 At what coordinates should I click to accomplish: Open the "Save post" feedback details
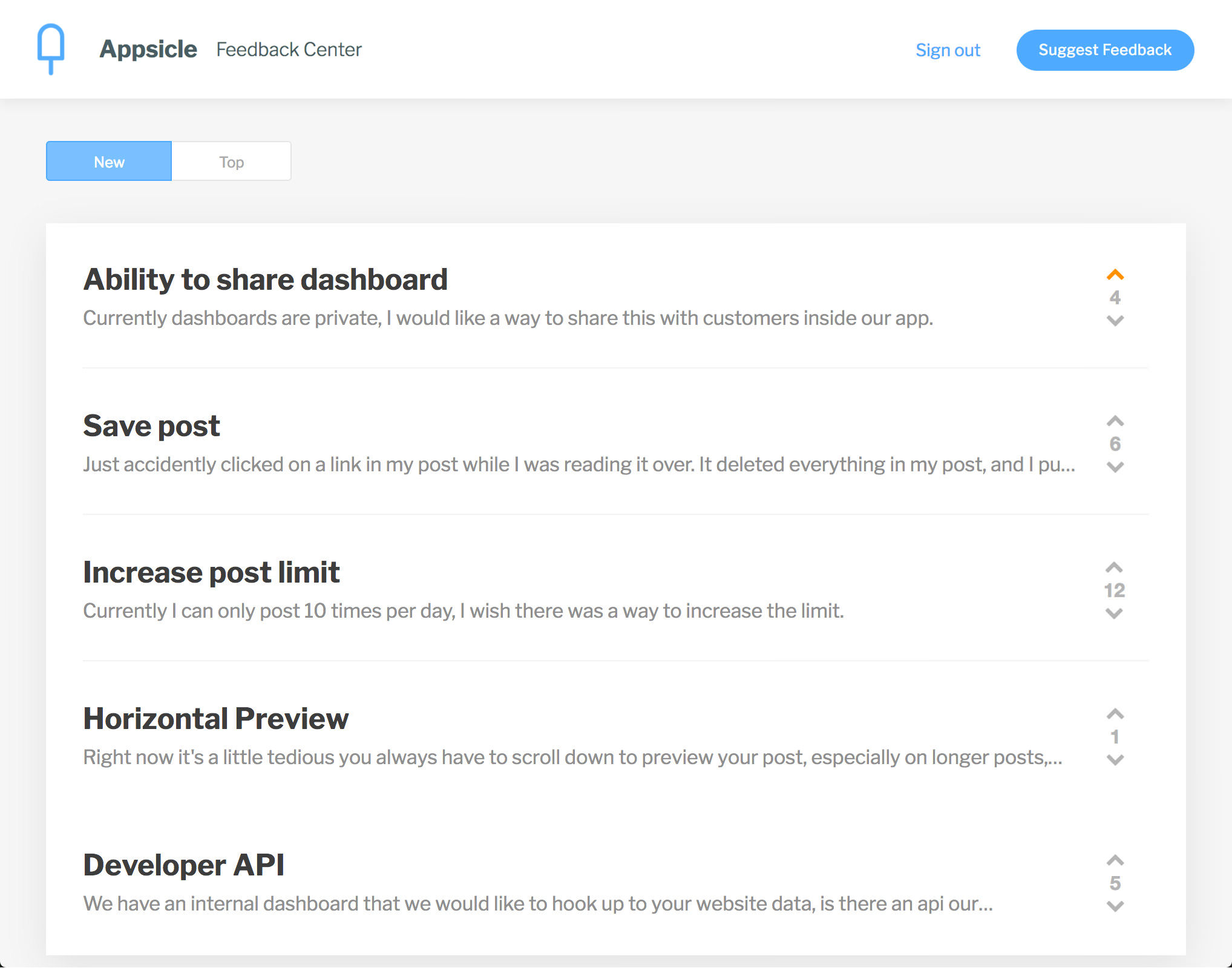click(151, 425)
